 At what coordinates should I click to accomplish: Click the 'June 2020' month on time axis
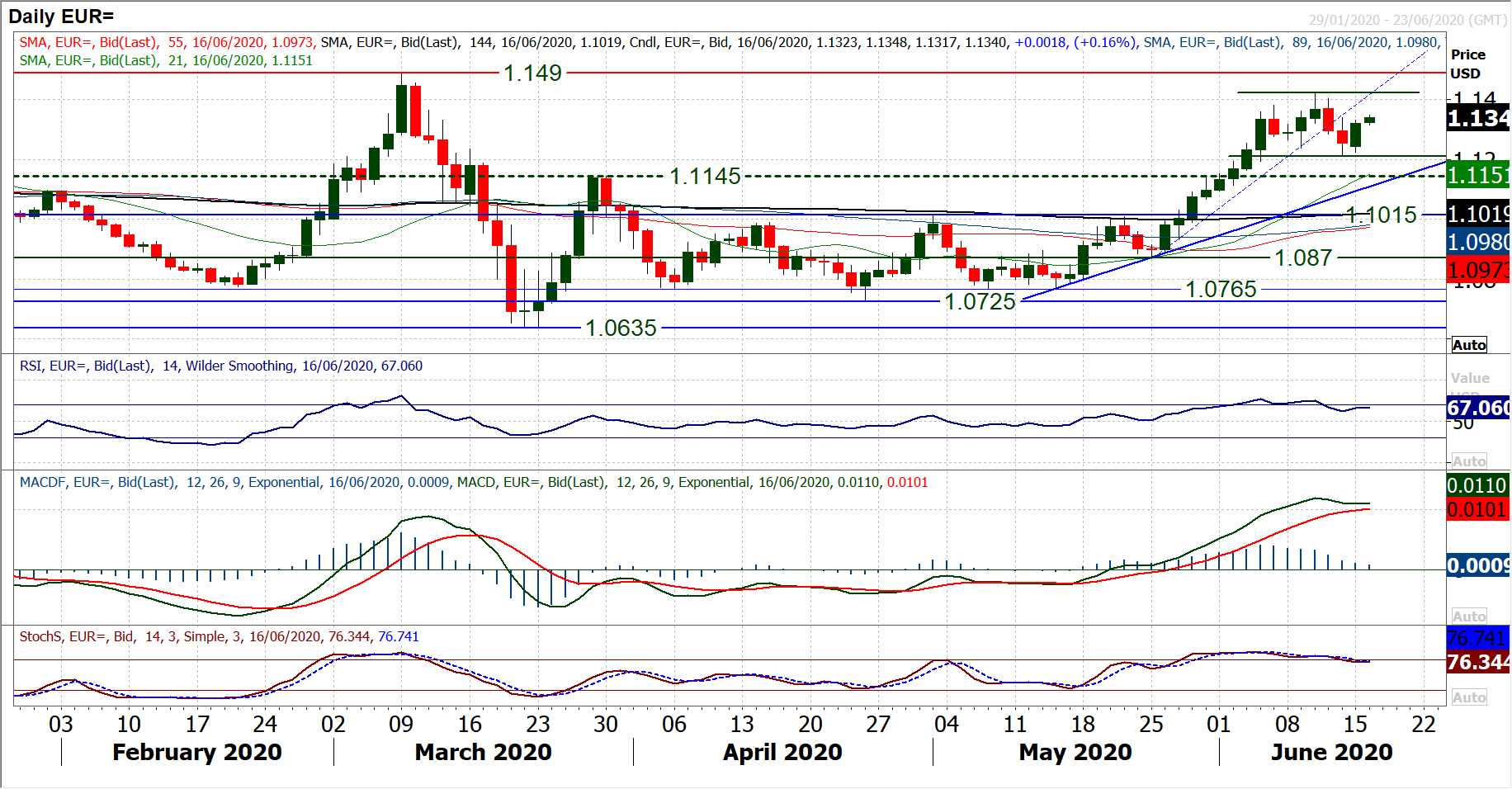(x=1331, y=752)
